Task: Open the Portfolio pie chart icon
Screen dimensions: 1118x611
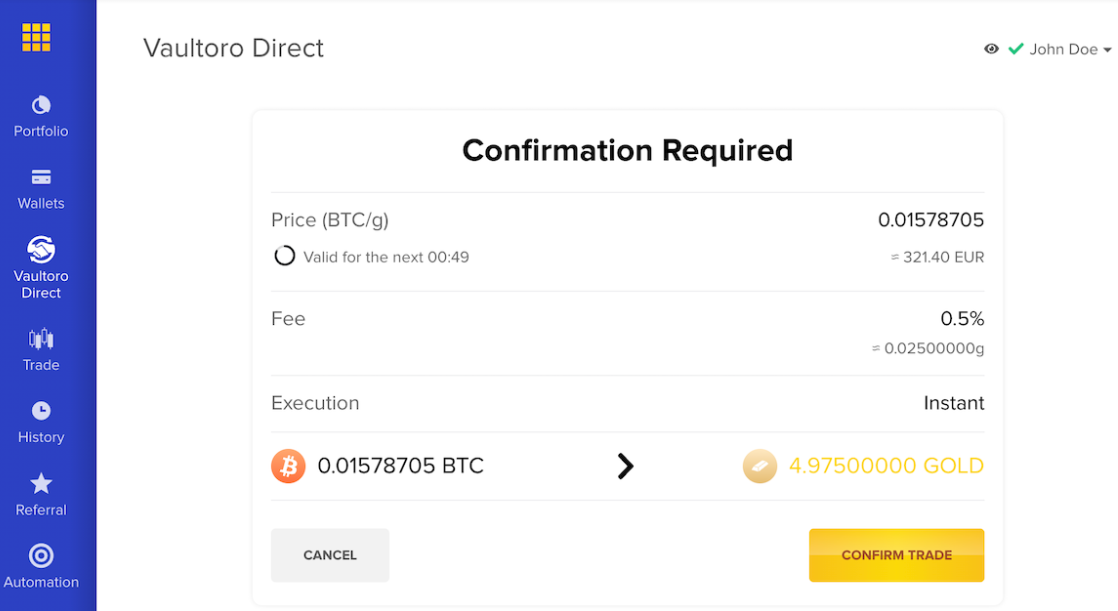Action: click(41, 106)
